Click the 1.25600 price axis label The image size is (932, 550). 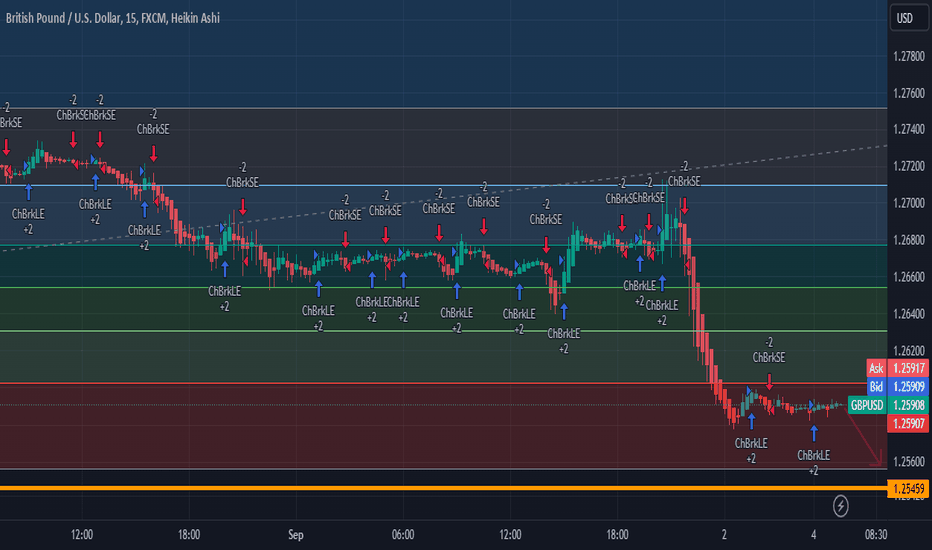coord(909,461)
